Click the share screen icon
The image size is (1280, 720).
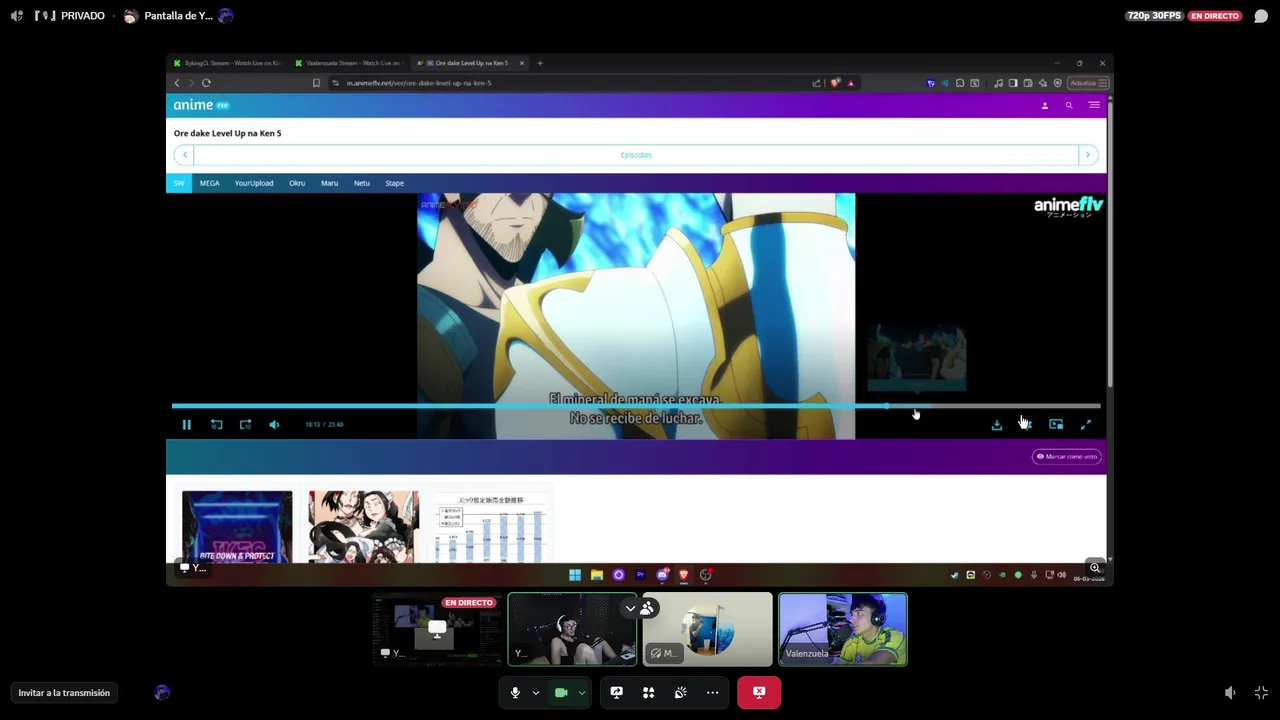tap(616, 692)
